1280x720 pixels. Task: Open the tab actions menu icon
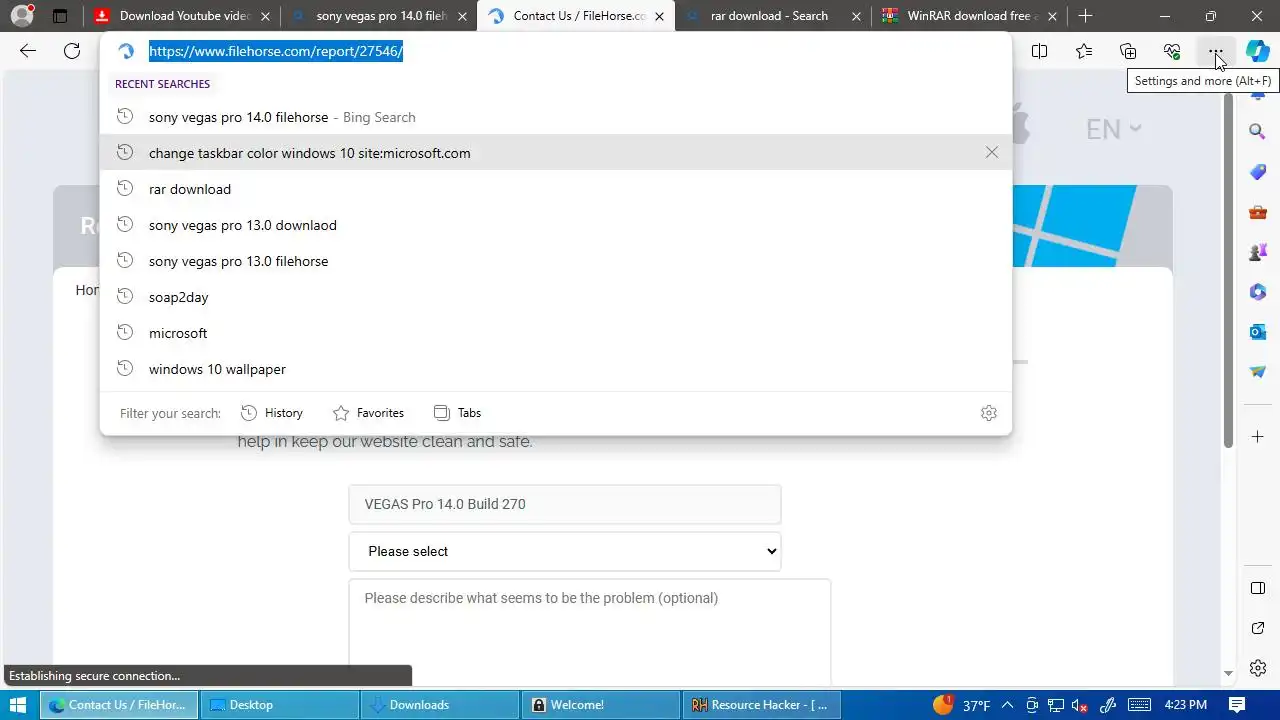(x=60, y=16)
